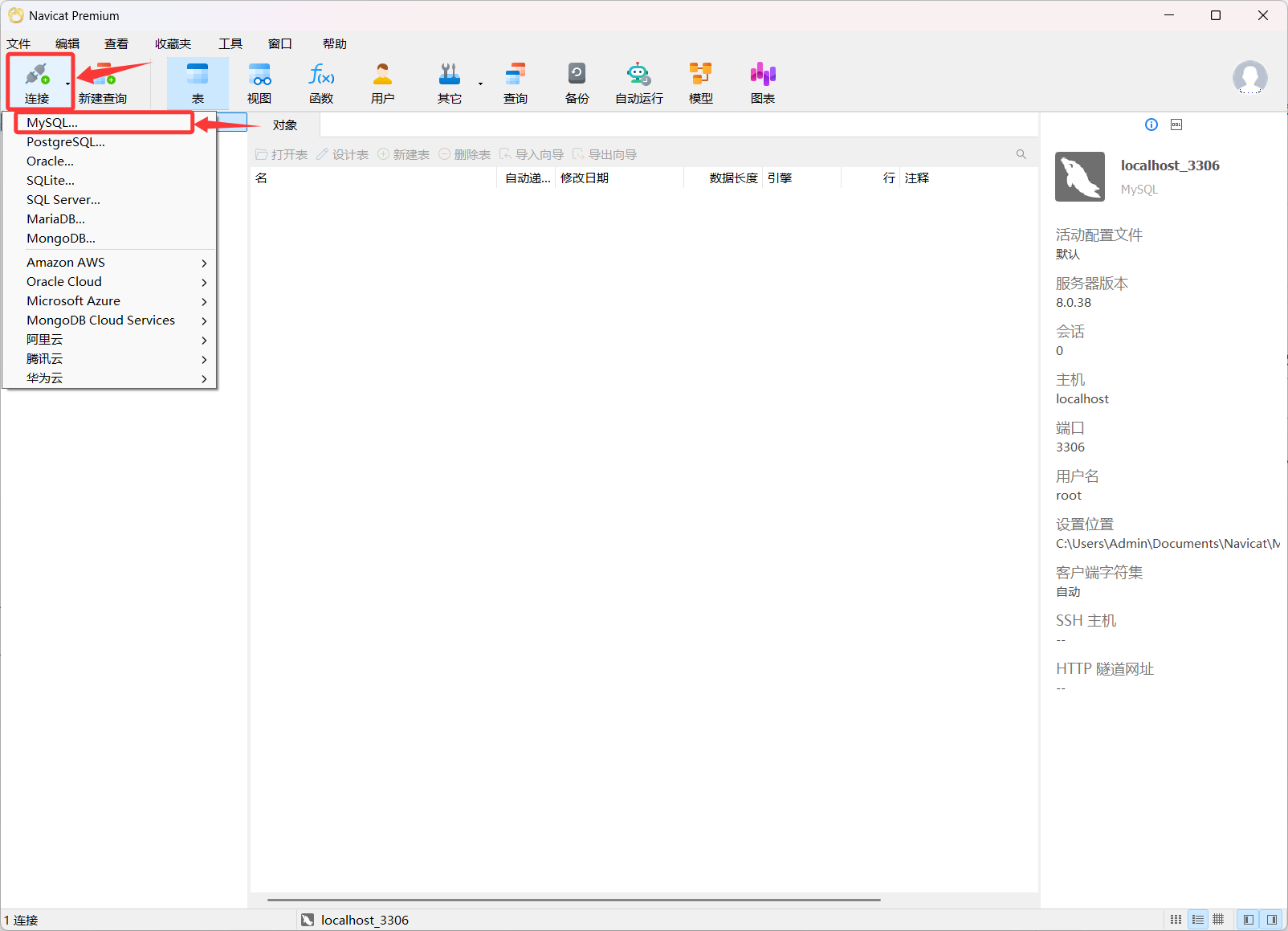Open the 工具 menu
Viewport: 1288px width, 931px height.
point(230,44)
